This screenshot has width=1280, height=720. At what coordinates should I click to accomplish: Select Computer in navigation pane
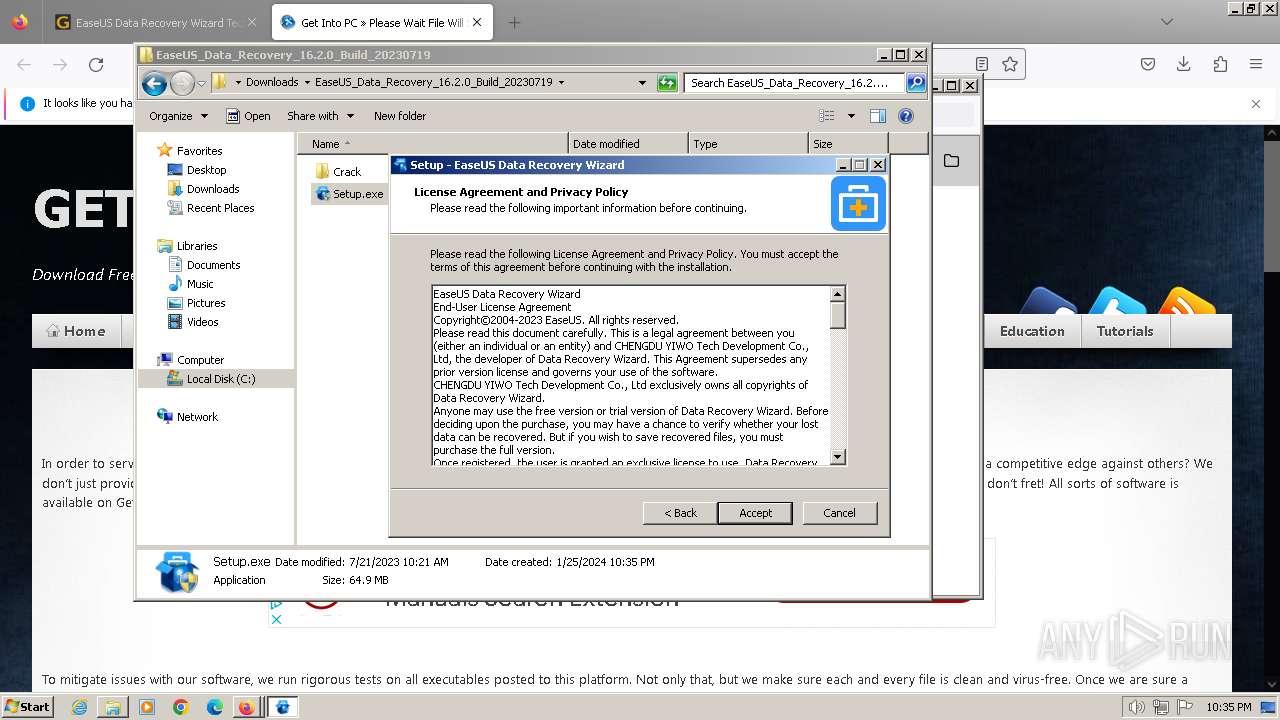point(191,360)
